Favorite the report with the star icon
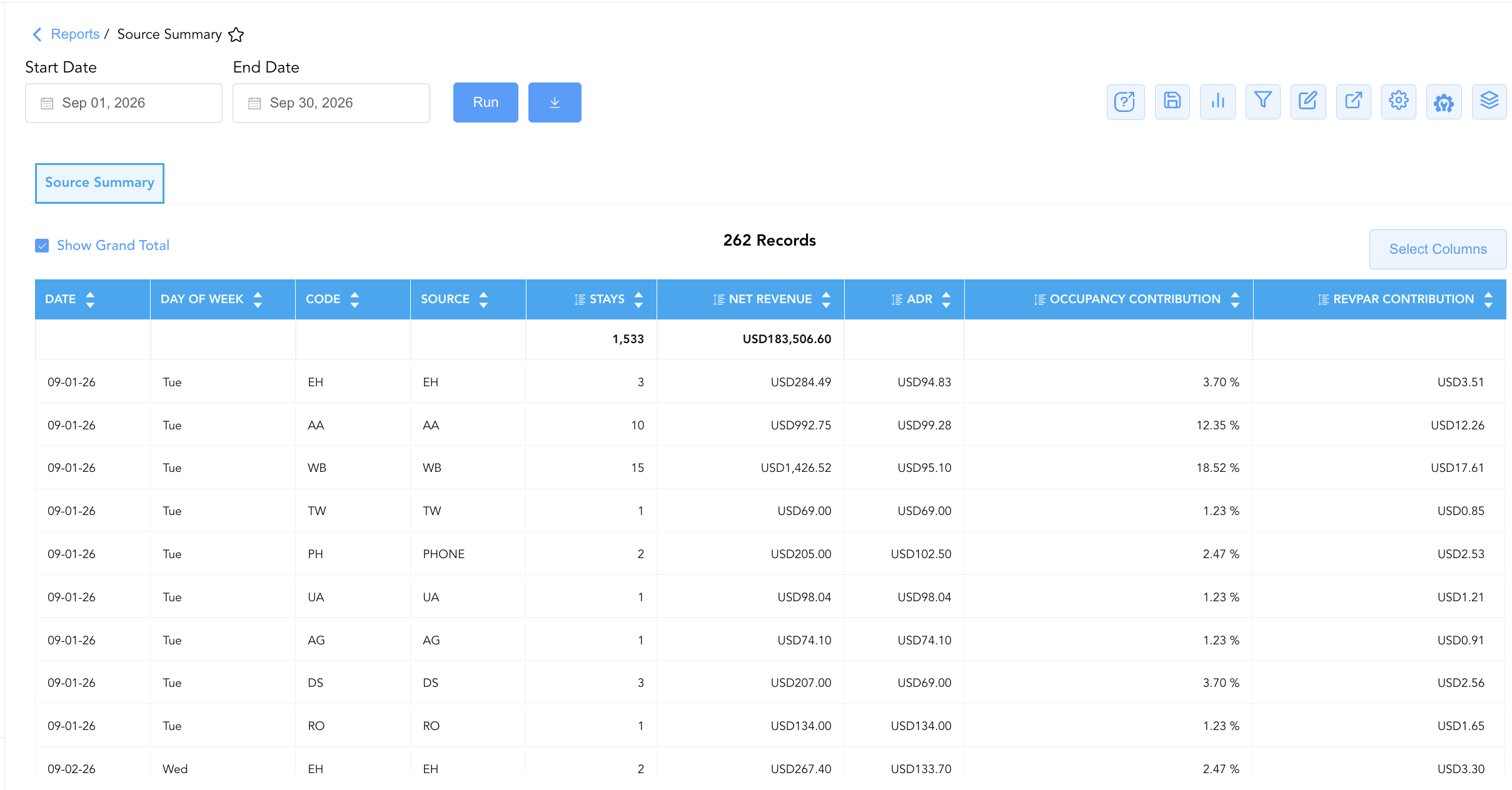Screen dimensions: 1512x790 pos(236,34)
